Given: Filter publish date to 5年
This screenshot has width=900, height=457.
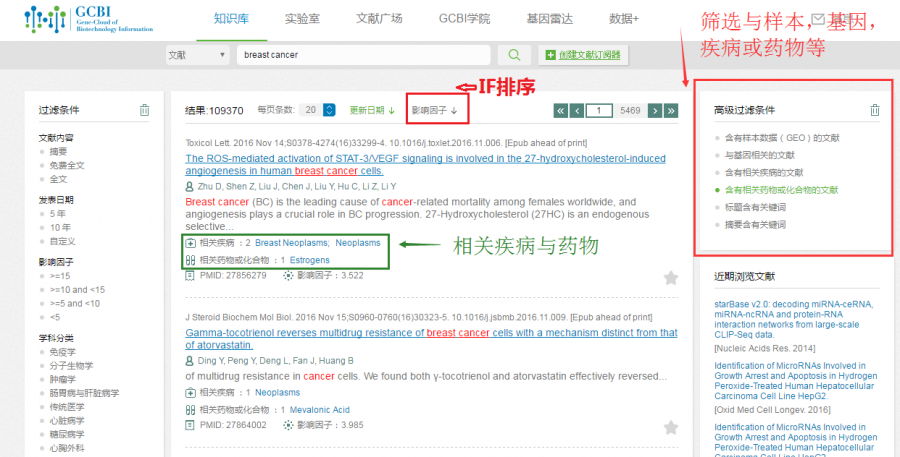Looking at the screenshot, I should 57,214.
